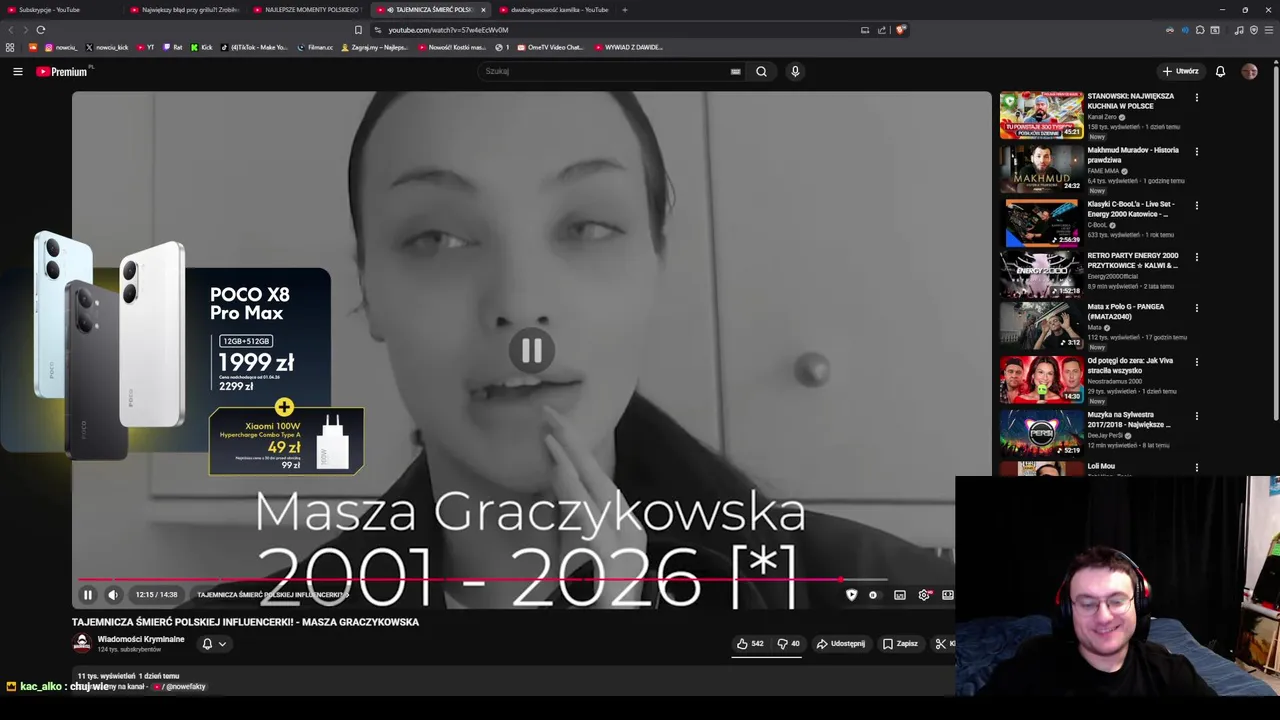Click the magnifier search button
Image resolution: width=1280 pixels, height=720 pixels.
(761, 71)
